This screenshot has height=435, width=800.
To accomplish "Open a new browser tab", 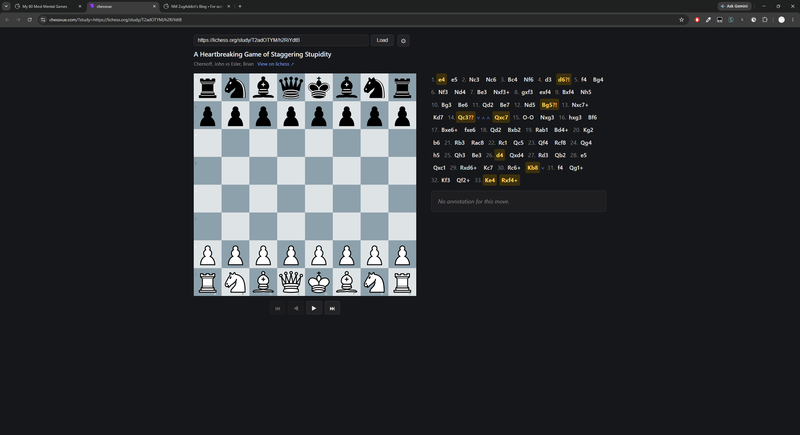I will tap(240, 7).
